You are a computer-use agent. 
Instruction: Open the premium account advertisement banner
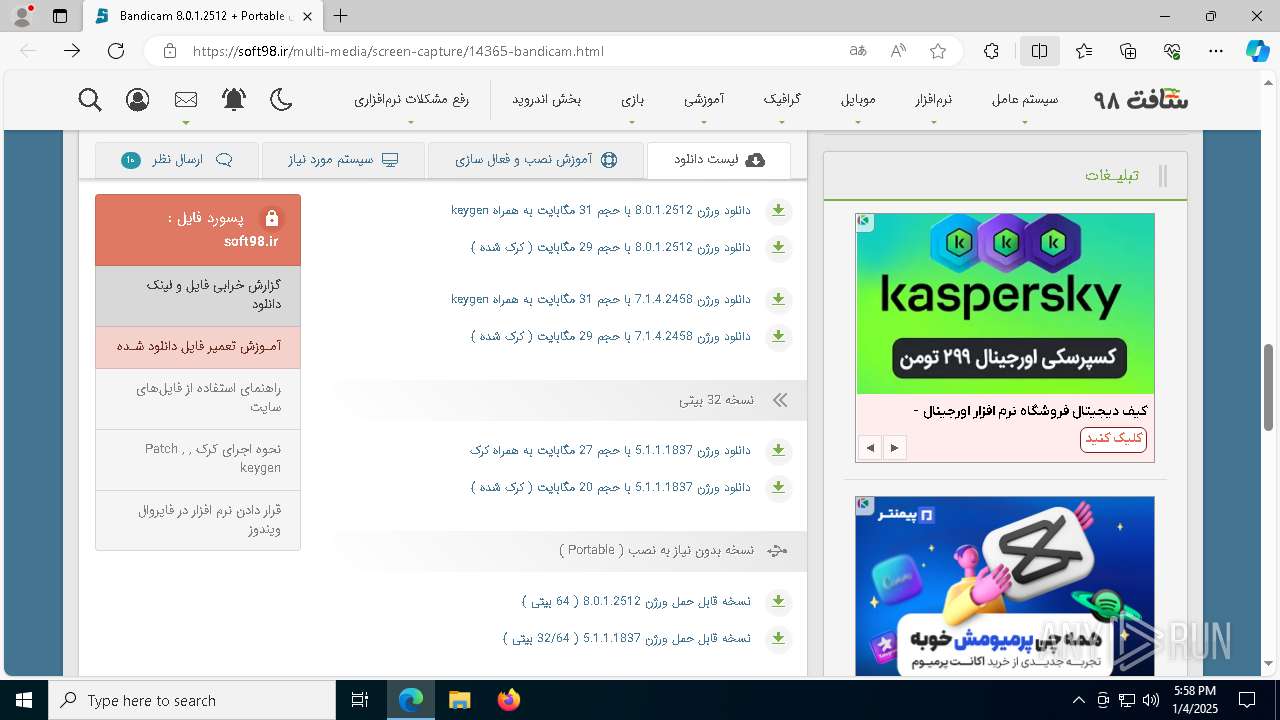pyautogui.click(x=1005, y=586)
